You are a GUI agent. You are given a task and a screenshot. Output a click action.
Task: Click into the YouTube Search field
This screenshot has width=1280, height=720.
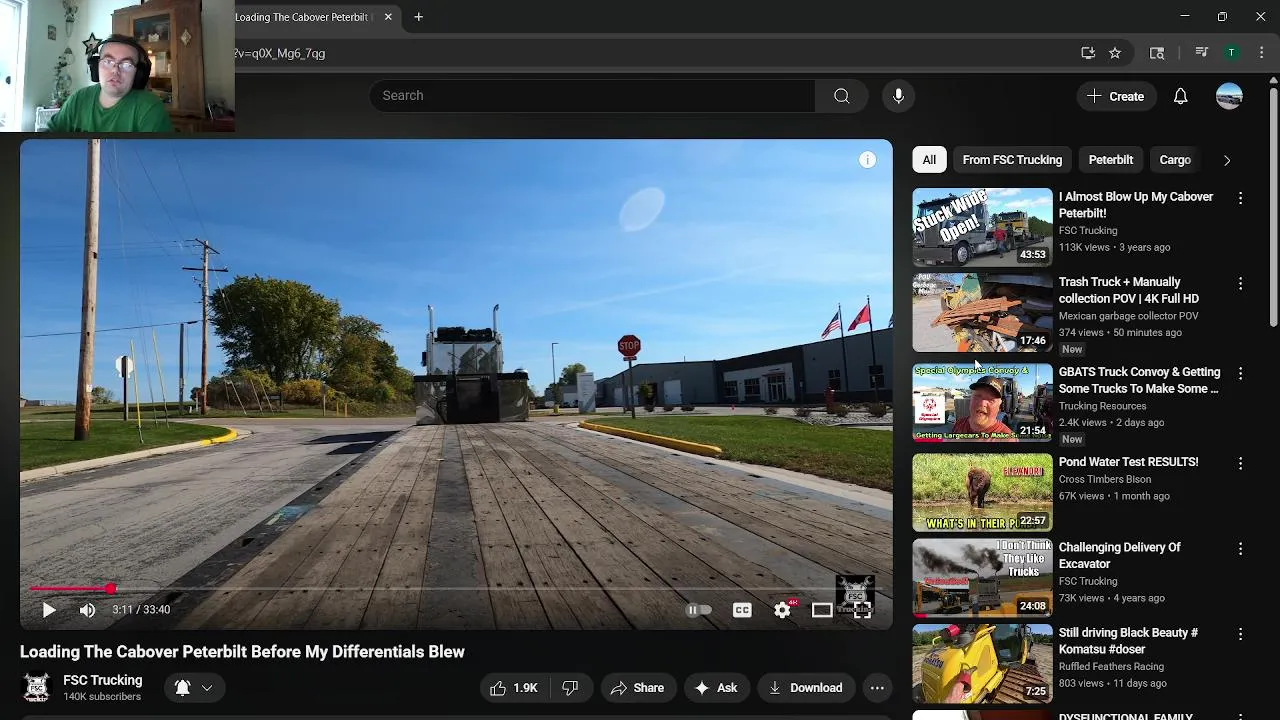pos(592,96)
